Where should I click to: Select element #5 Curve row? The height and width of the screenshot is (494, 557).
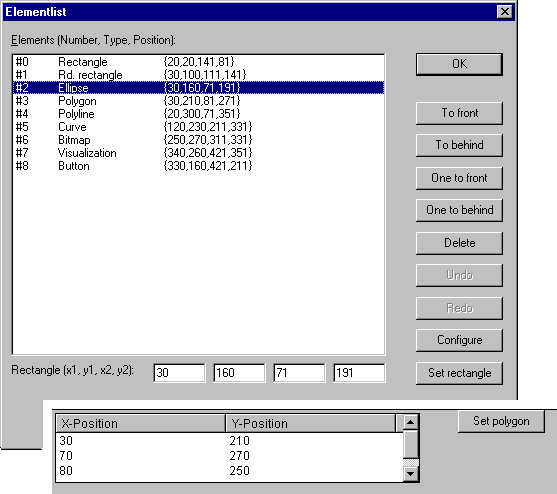(199, 127)
